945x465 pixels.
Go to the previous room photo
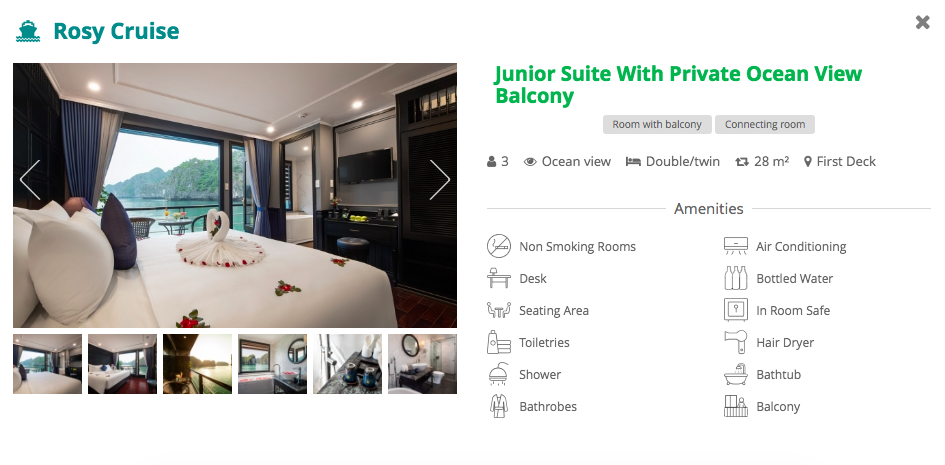[30, 179]
